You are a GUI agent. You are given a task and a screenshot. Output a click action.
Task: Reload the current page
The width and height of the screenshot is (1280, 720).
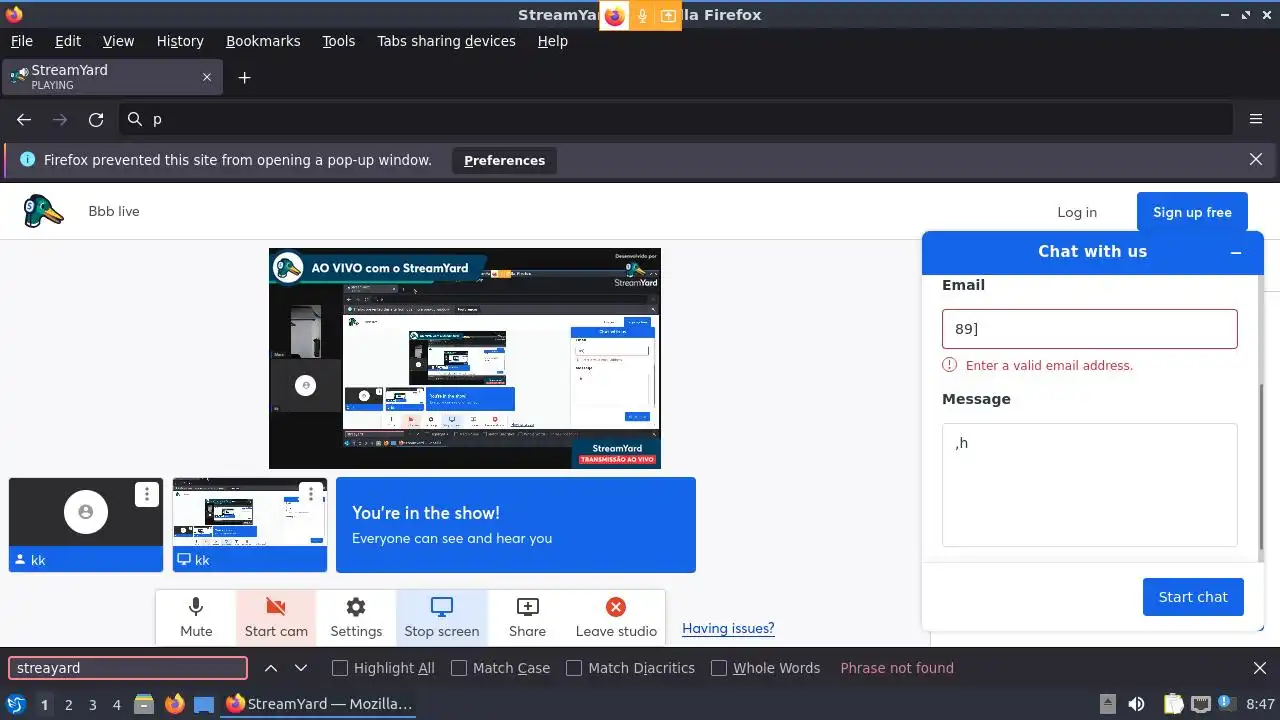96,119
